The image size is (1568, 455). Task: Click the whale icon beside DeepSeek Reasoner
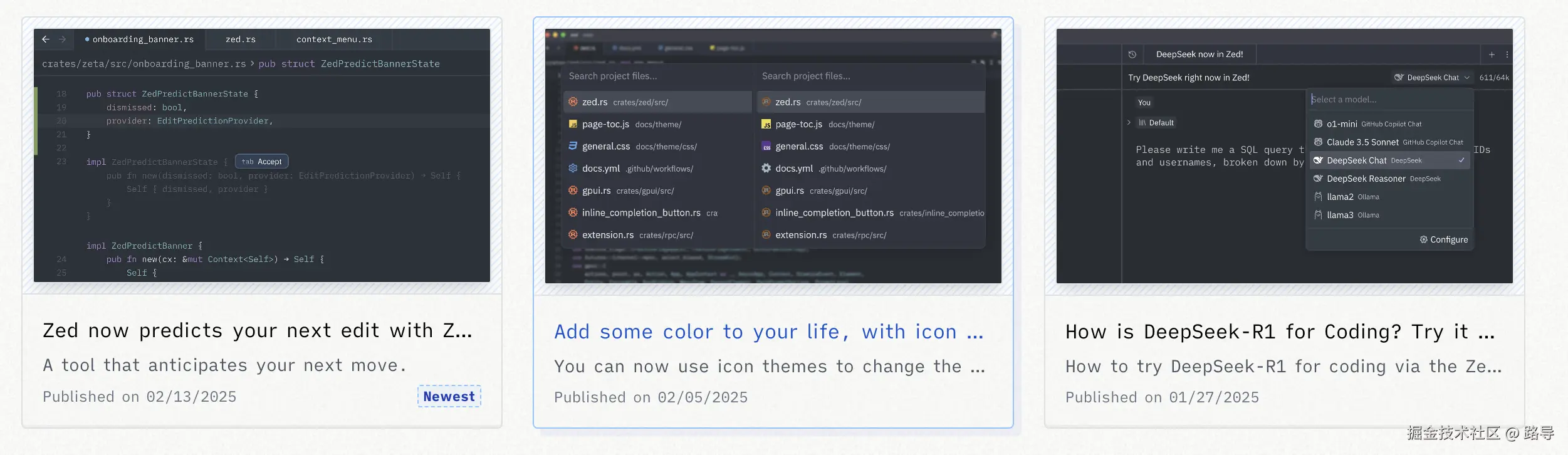[1318, 179]
